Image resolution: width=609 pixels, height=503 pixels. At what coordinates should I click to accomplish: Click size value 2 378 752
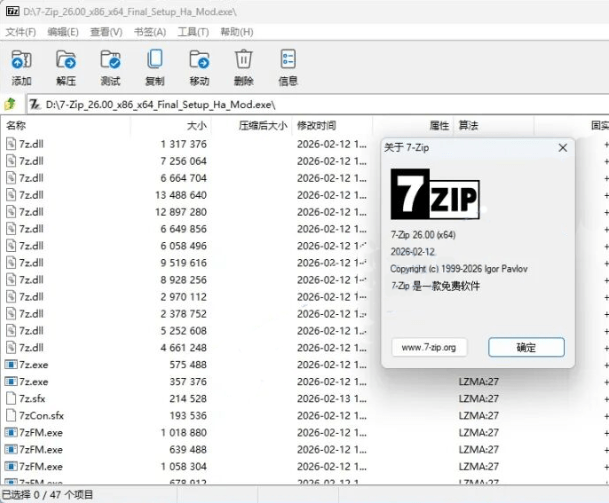(184, 314)
